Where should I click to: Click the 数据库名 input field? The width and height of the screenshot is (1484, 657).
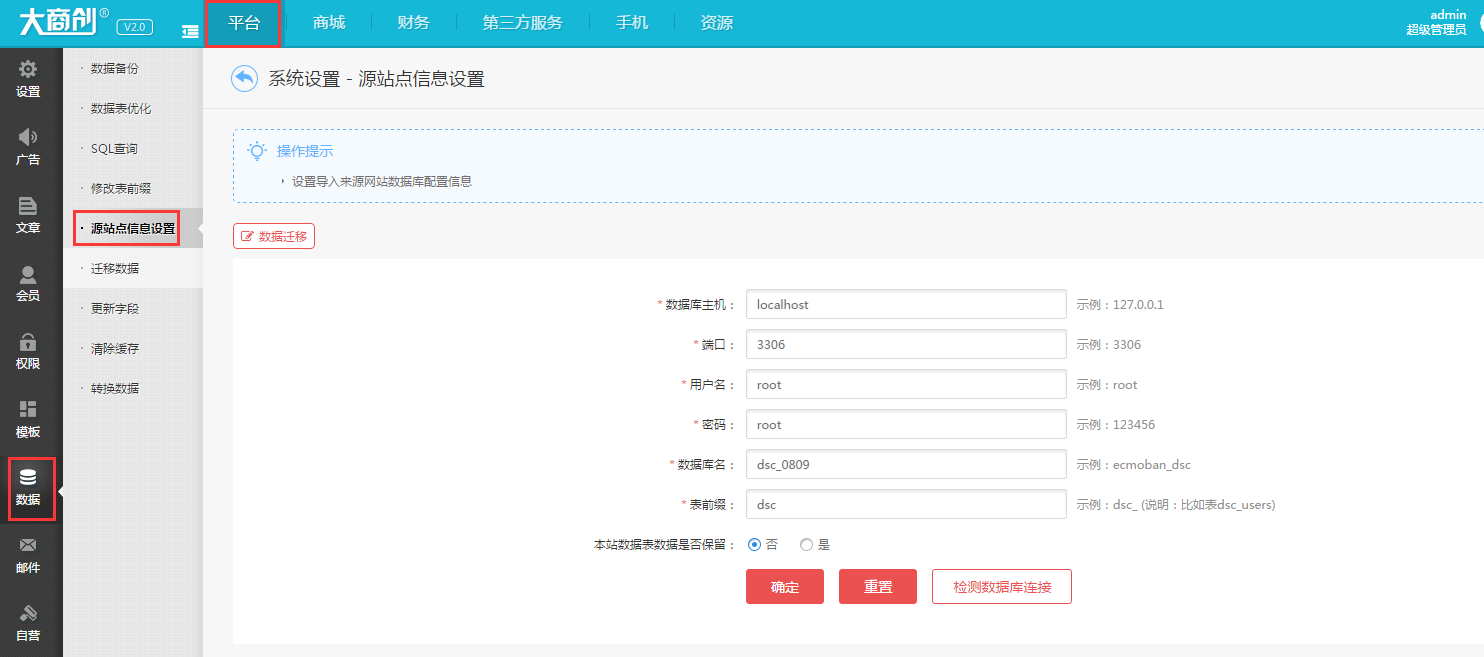click(x=907, y=465)
